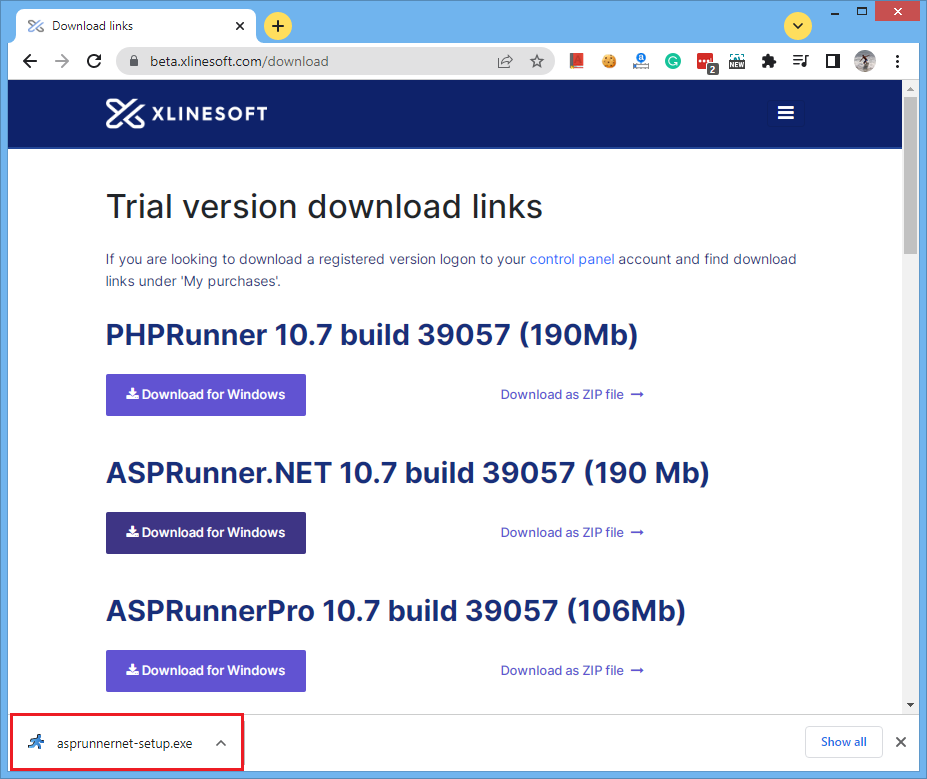This screenshot has height=779, width=927.
Task: Bookmark this page with the star icon
Action: (537, 61)
